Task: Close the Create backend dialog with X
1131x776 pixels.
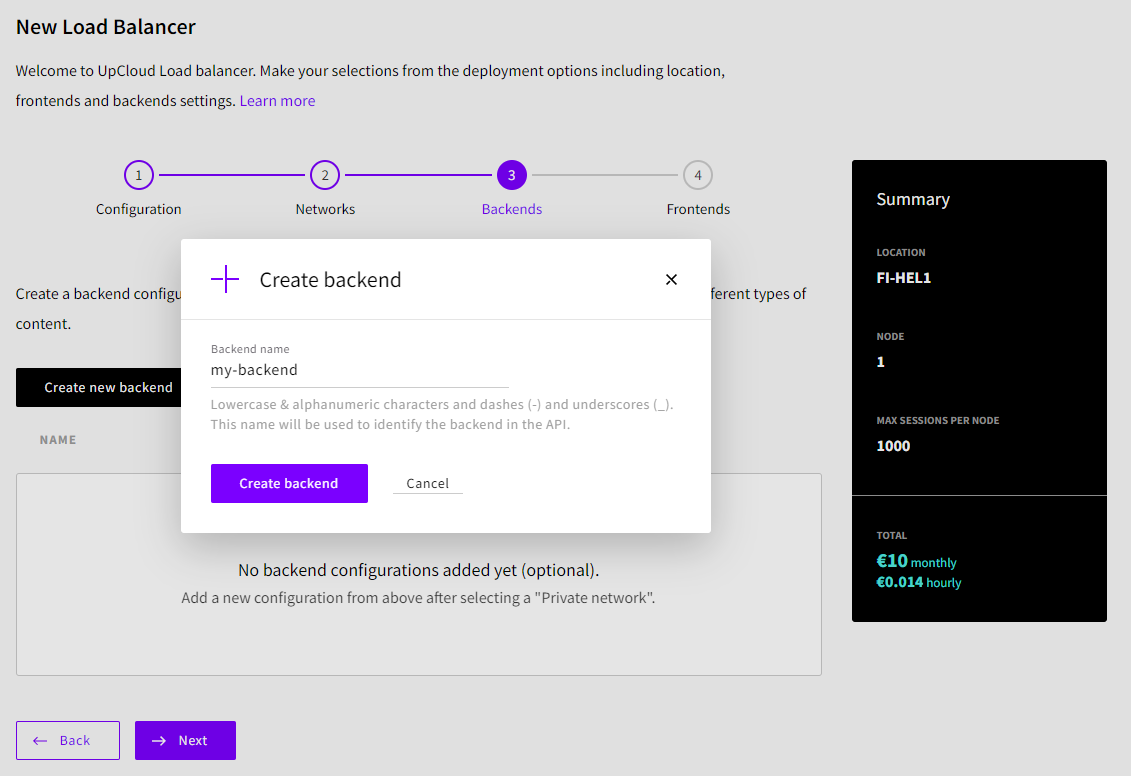Action: tap(671, 279)
